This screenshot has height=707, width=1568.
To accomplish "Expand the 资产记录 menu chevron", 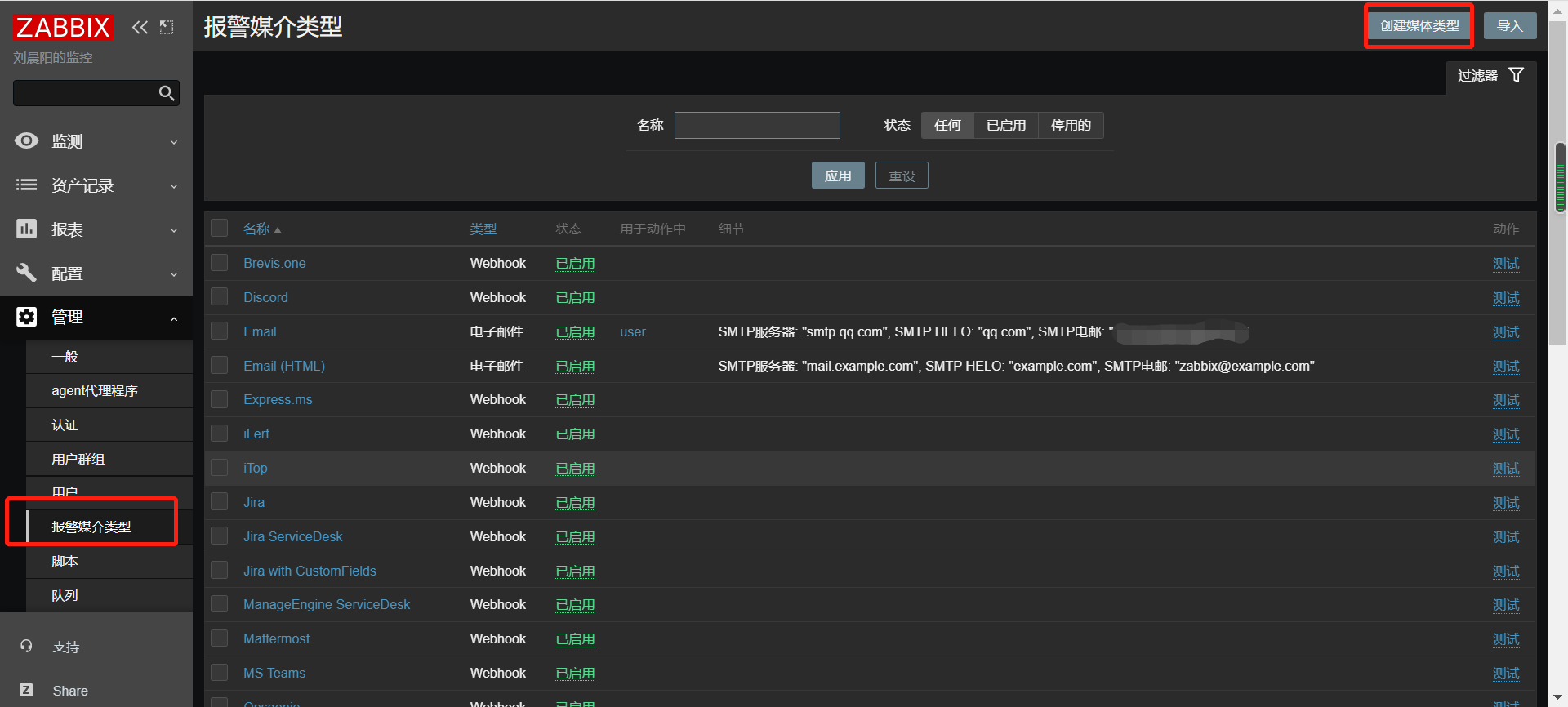I will pos(174,186).
